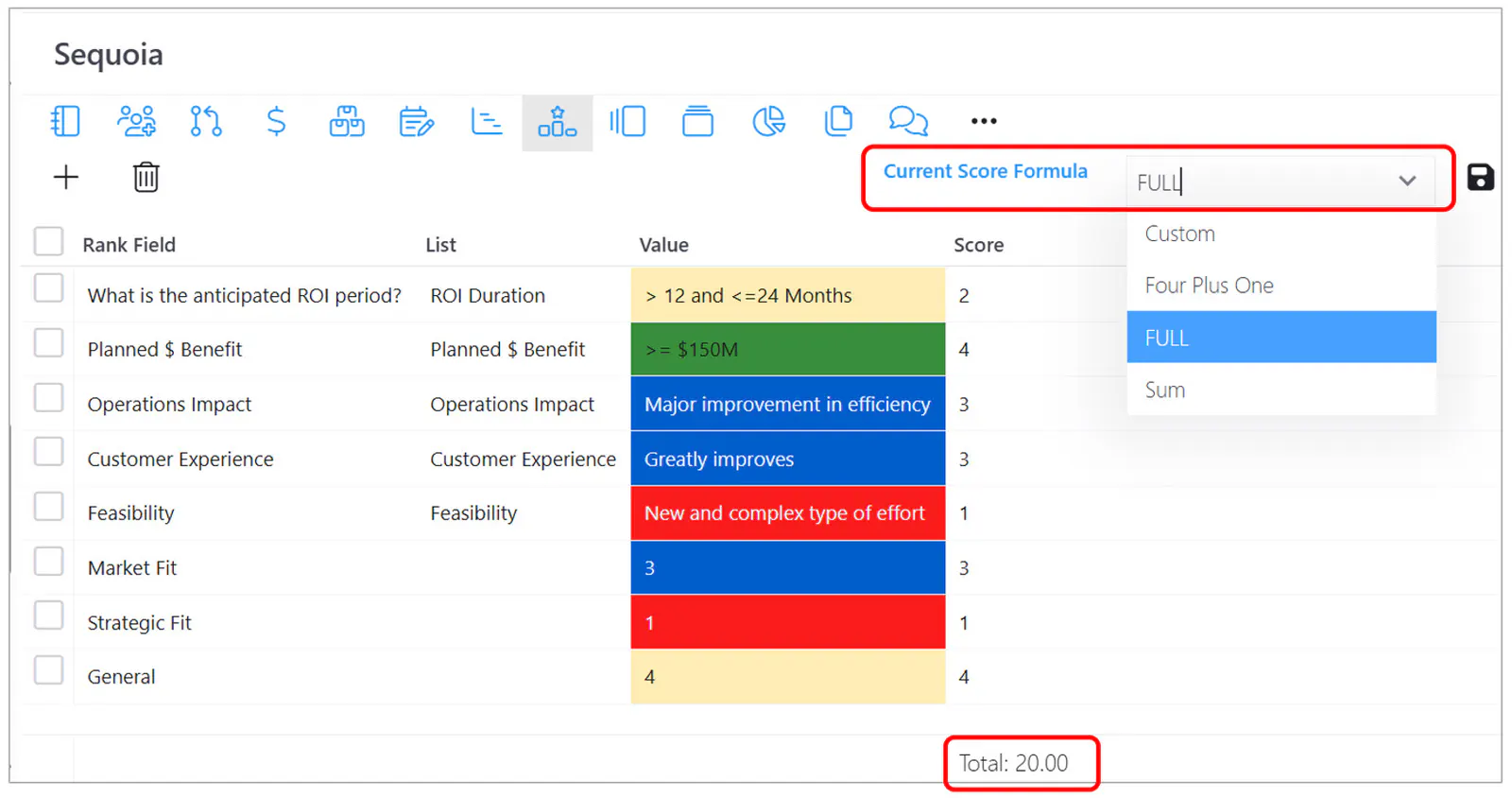
Task: Click the 'Strategic Fit' rank field
Action: tap(139, 623)
